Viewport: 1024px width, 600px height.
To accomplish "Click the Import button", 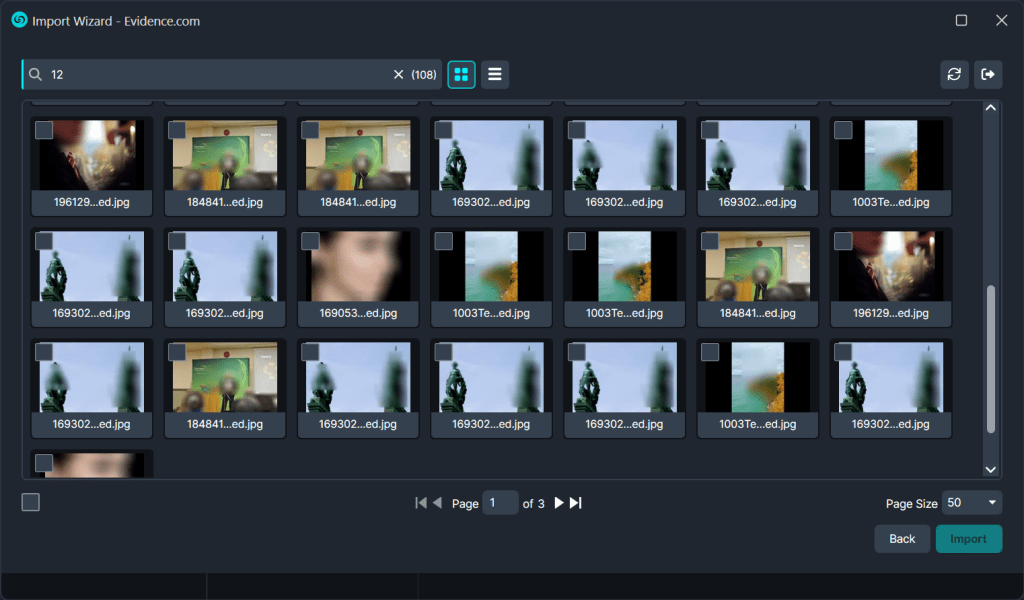I will (968, 539).
